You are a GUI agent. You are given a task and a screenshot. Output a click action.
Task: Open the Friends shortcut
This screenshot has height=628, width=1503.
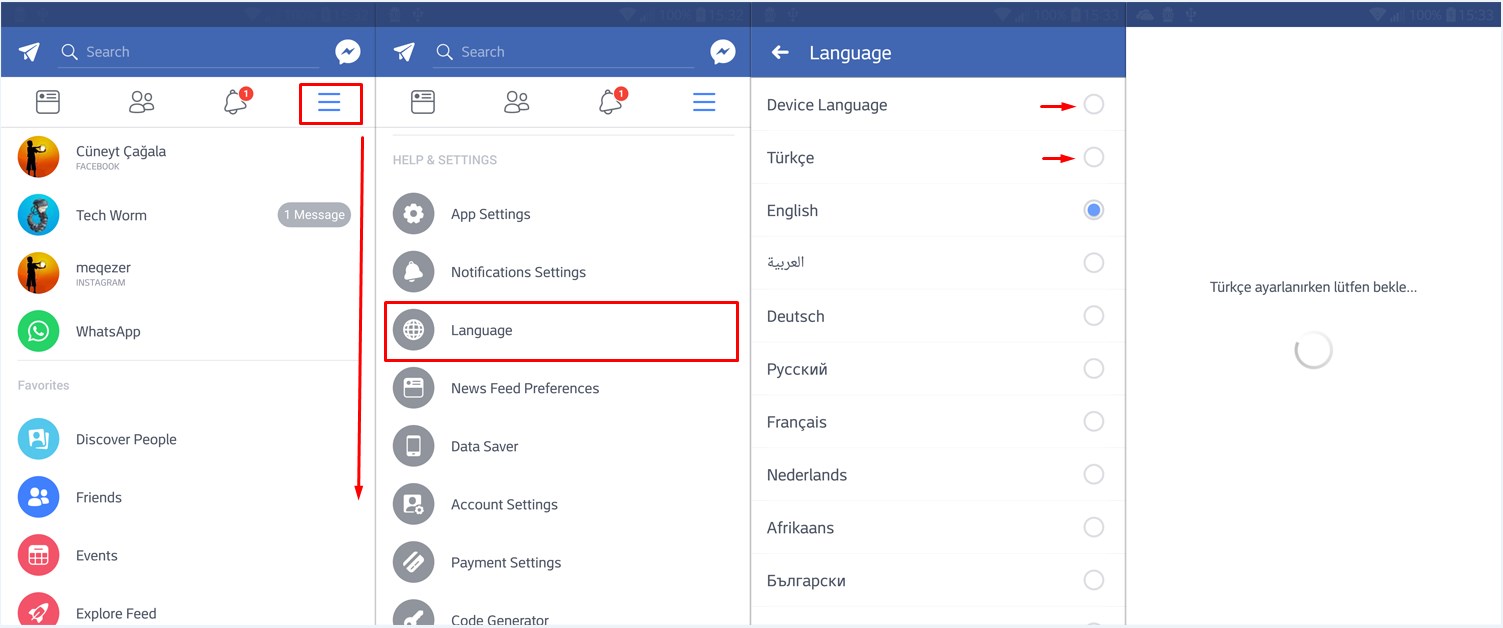98,497
